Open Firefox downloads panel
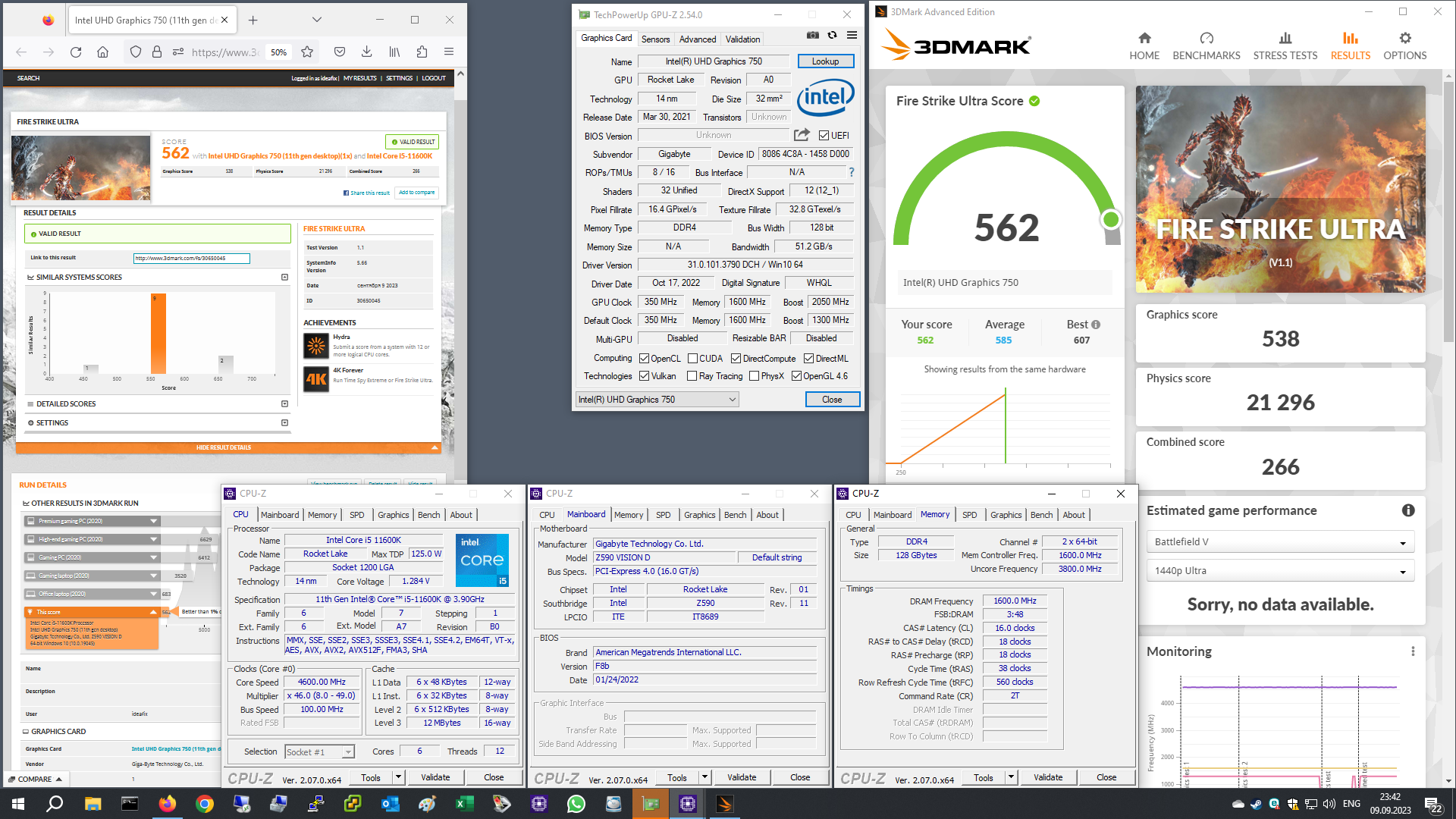This screenshot has width=1456, height=819. [366, 52]
